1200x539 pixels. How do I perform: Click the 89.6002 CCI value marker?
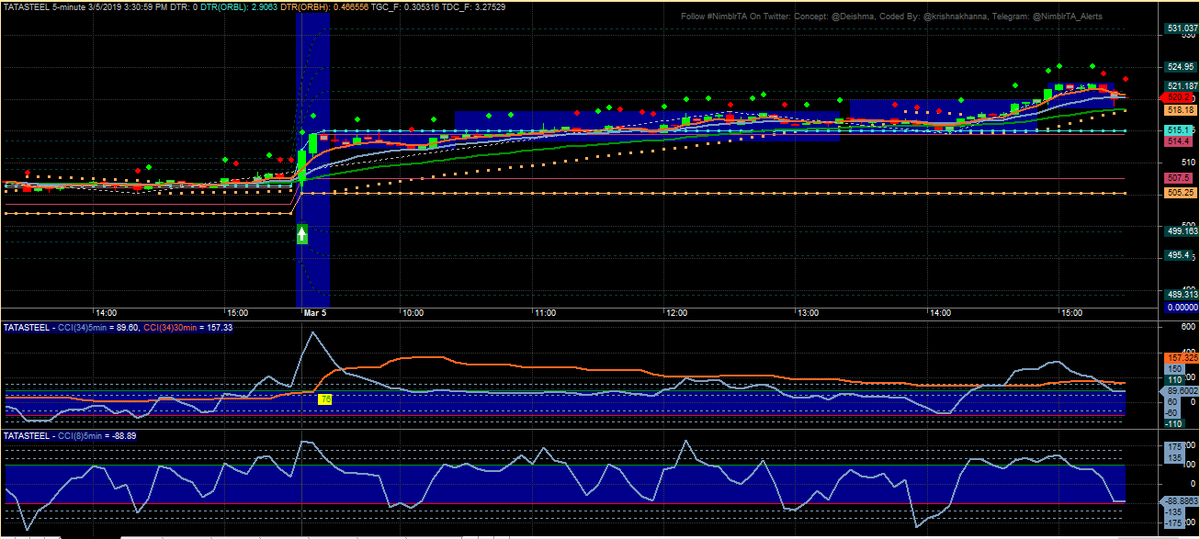(1180, 392)
